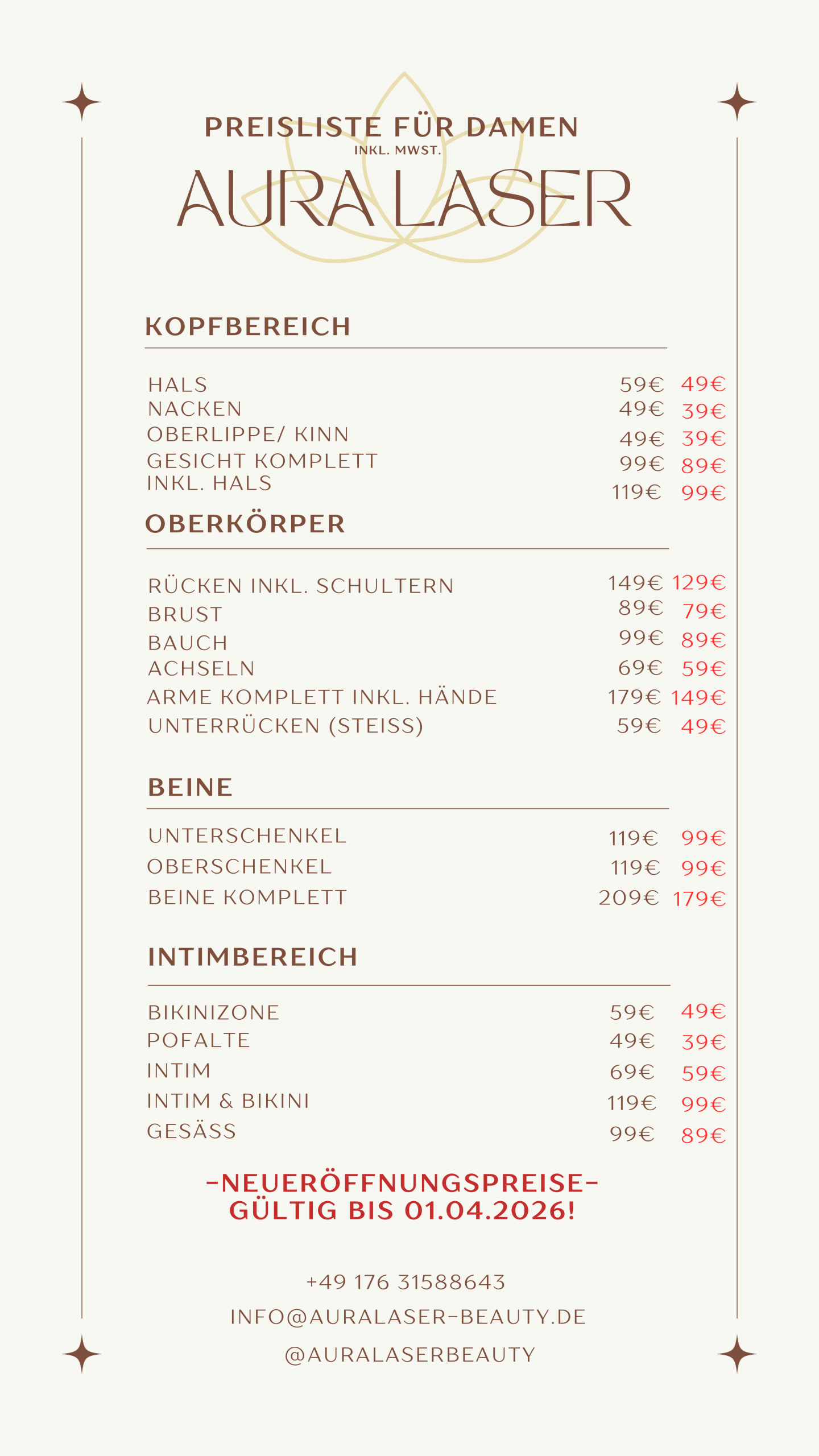Screen dimensions: 819x1456
Task: Click the red 129€ discounted price
Action: tap(699, 582)
